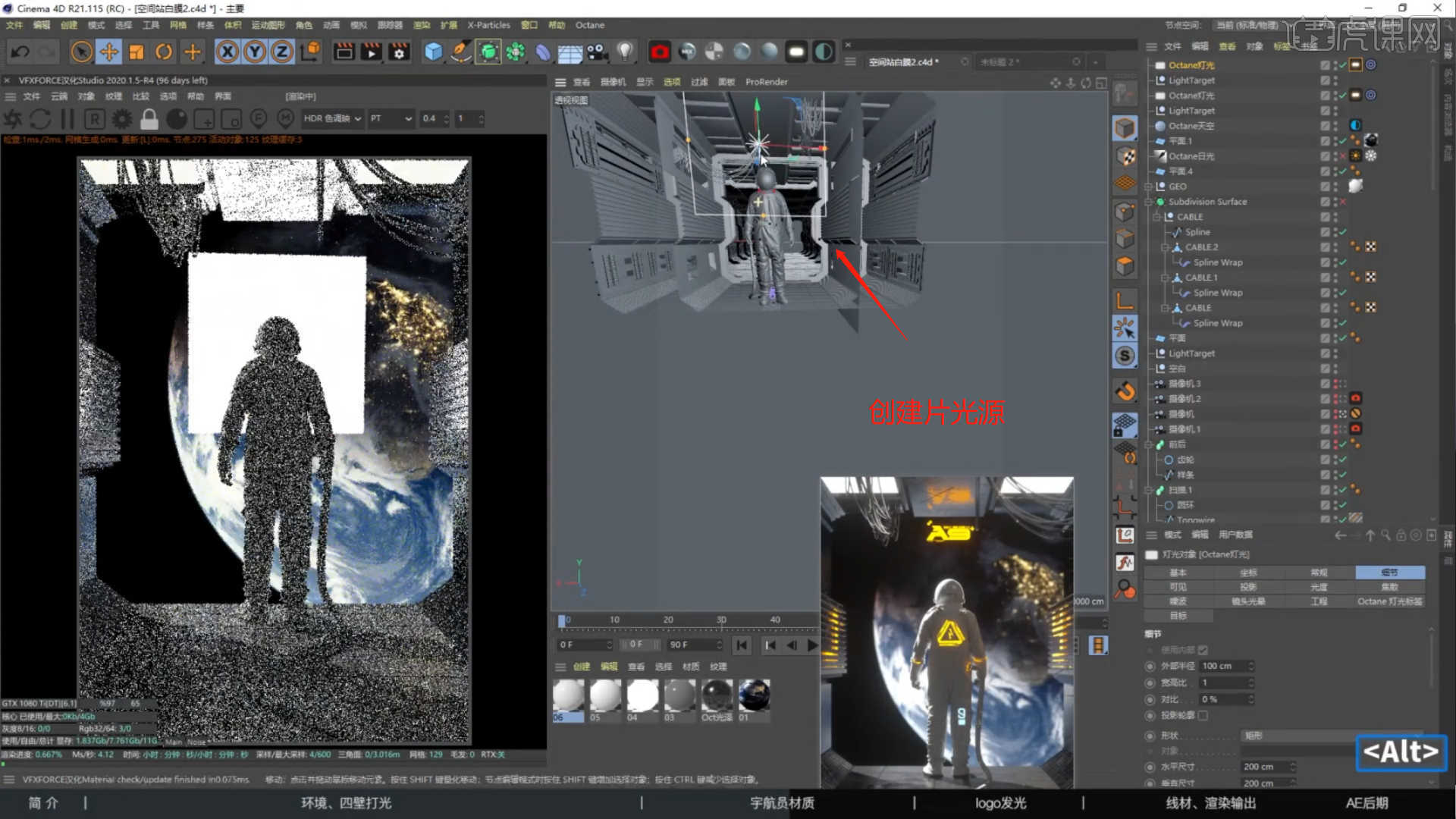Open the HDR 色调映 dropdown

[x=332, y=118]
